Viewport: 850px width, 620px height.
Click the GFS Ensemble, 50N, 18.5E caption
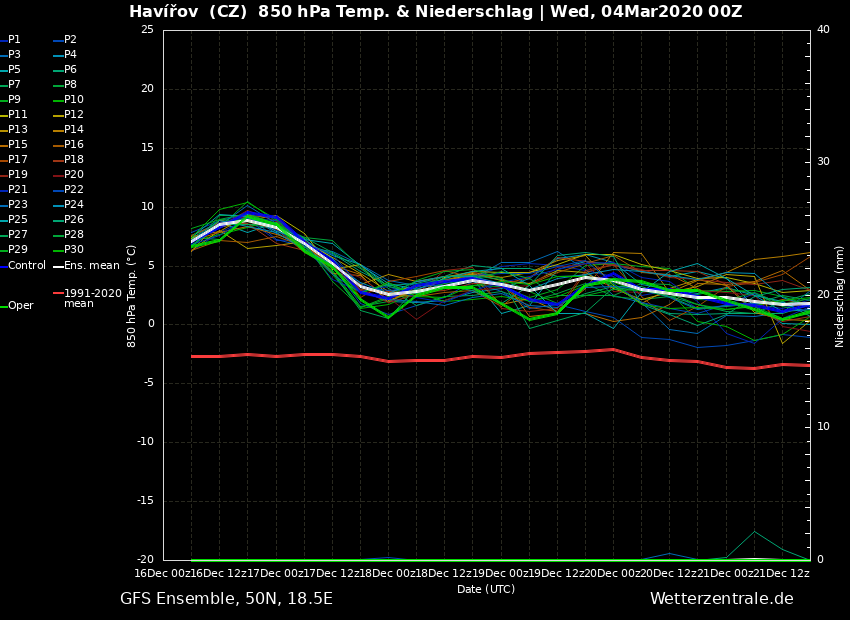point(226,598)
